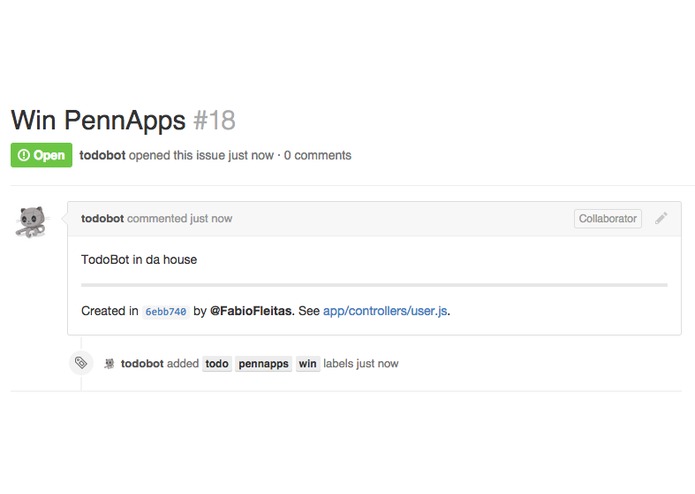Click todobot author in issue header line
695x494 pixels.
coord(102,155)
